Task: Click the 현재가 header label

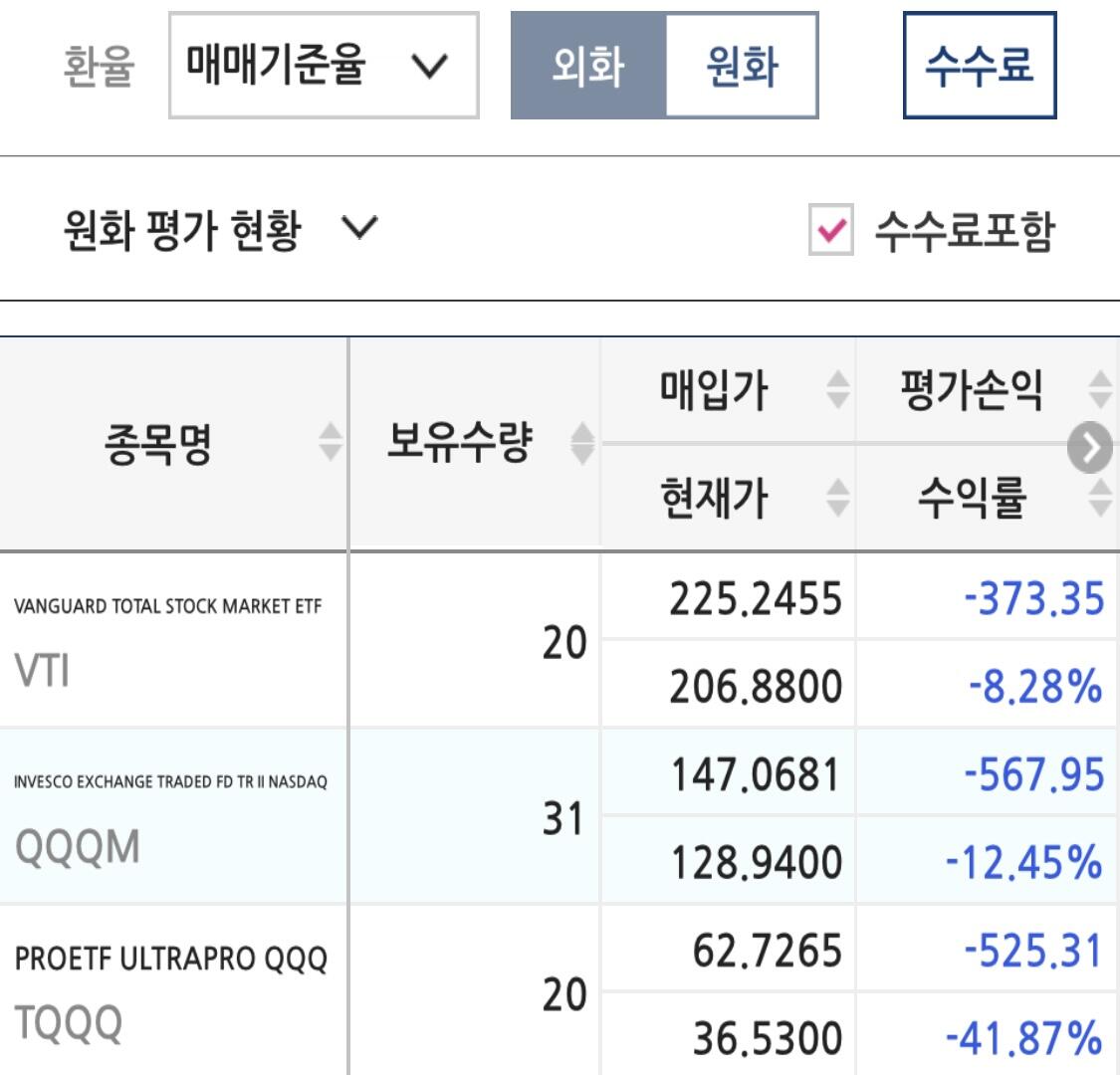Action: 714,498
